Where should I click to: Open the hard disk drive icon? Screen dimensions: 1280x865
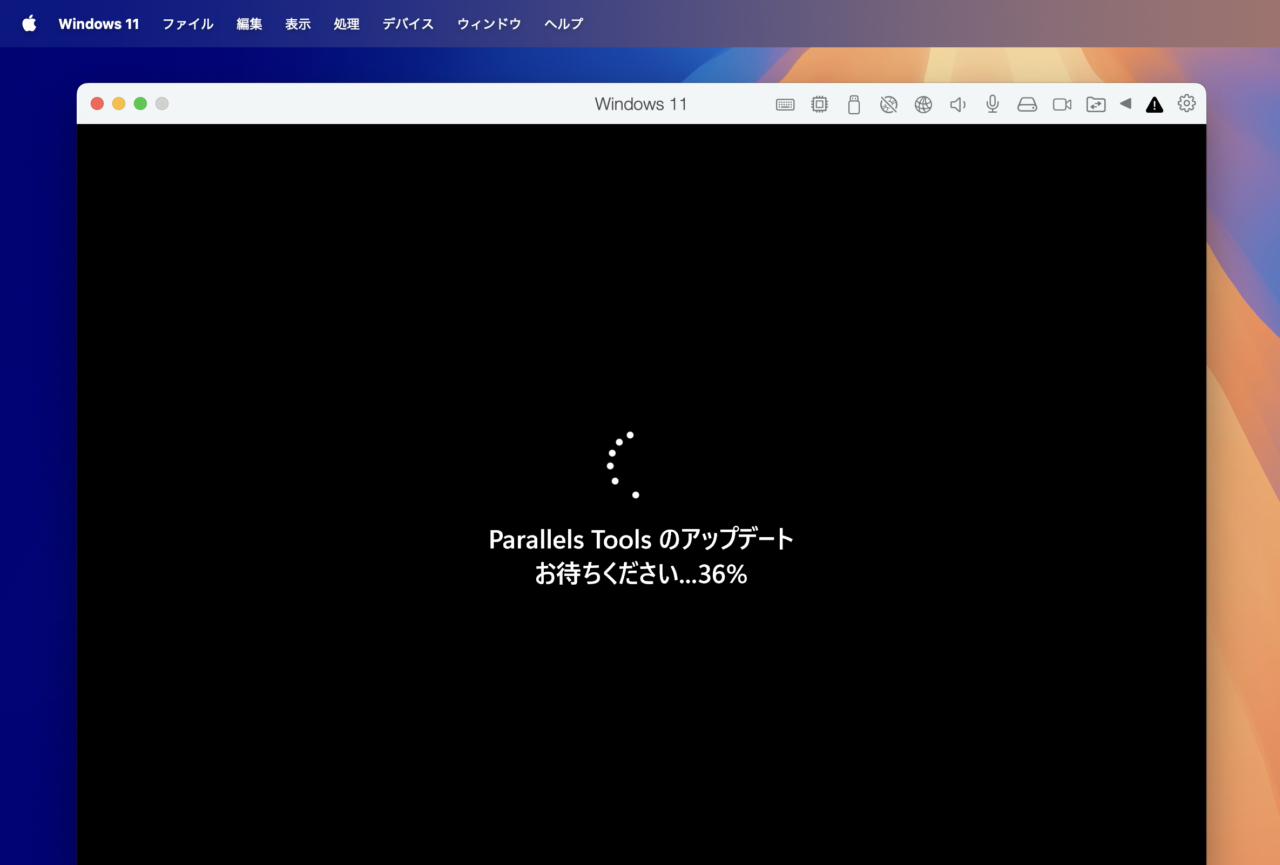[x=1027, y=104]
